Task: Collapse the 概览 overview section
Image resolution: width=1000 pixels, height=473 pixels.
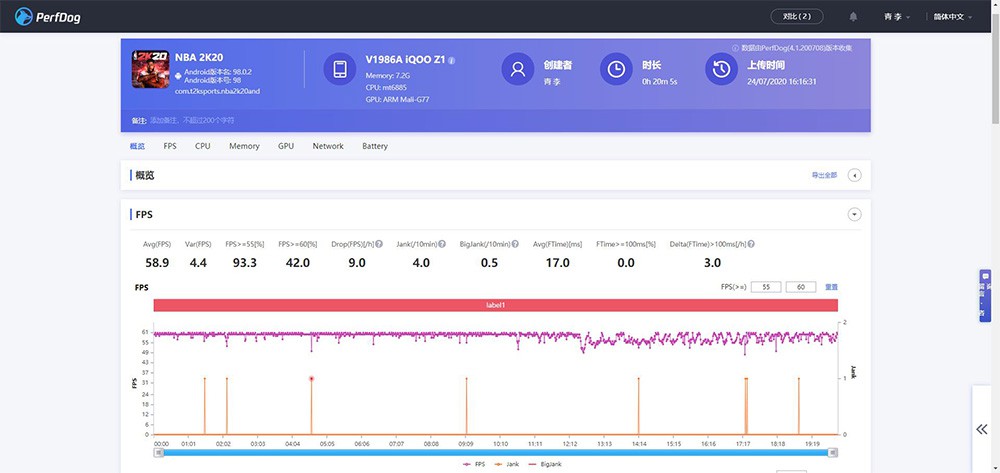Action: pyautogui.click(x=855, y=175)
